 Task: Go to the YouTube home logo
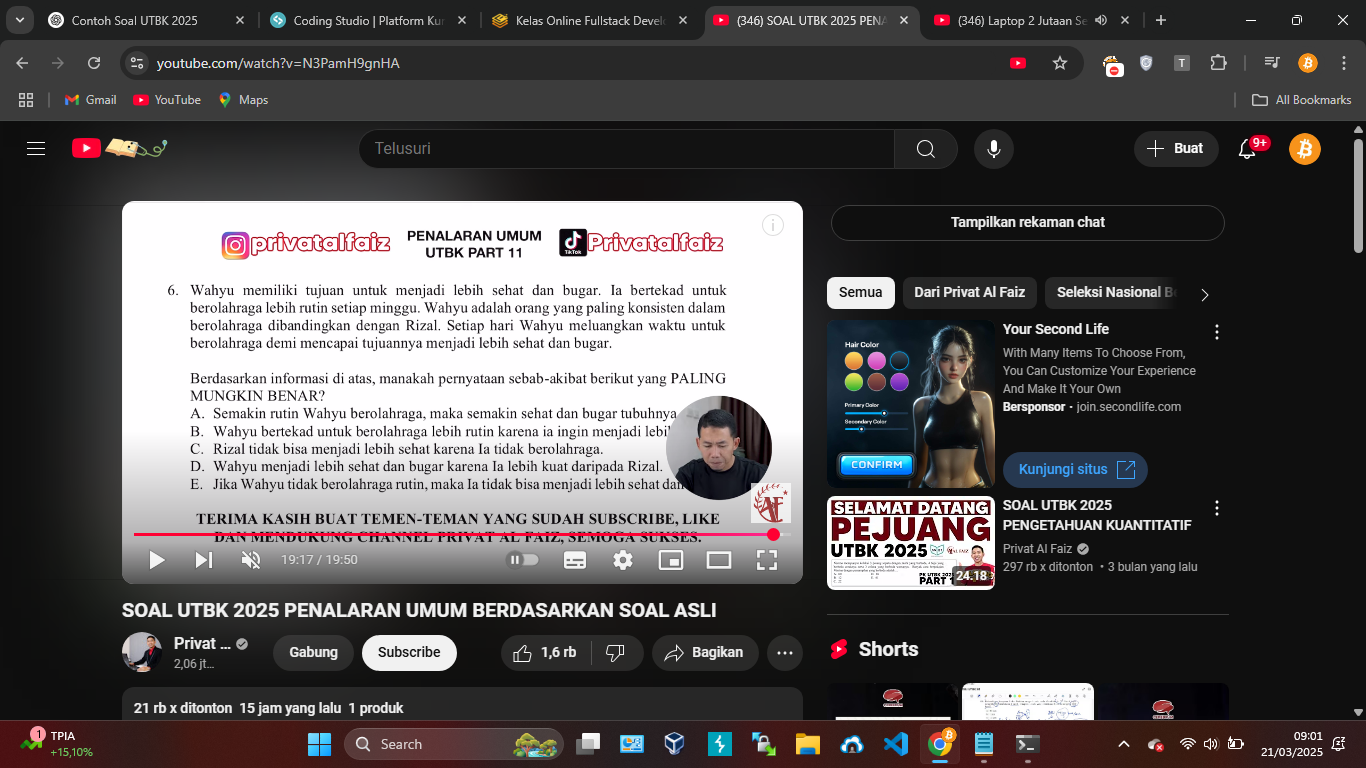(119, 148)
